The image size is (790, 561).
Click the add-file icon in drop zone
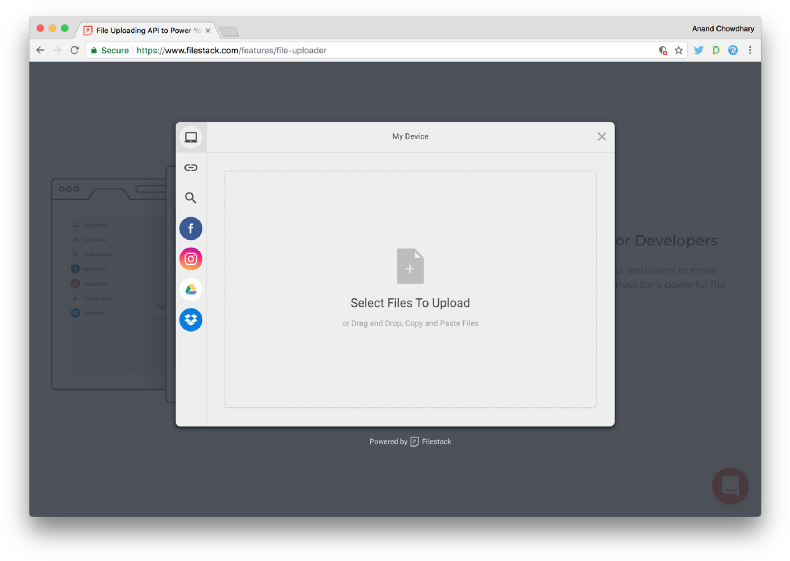[410, 267]
